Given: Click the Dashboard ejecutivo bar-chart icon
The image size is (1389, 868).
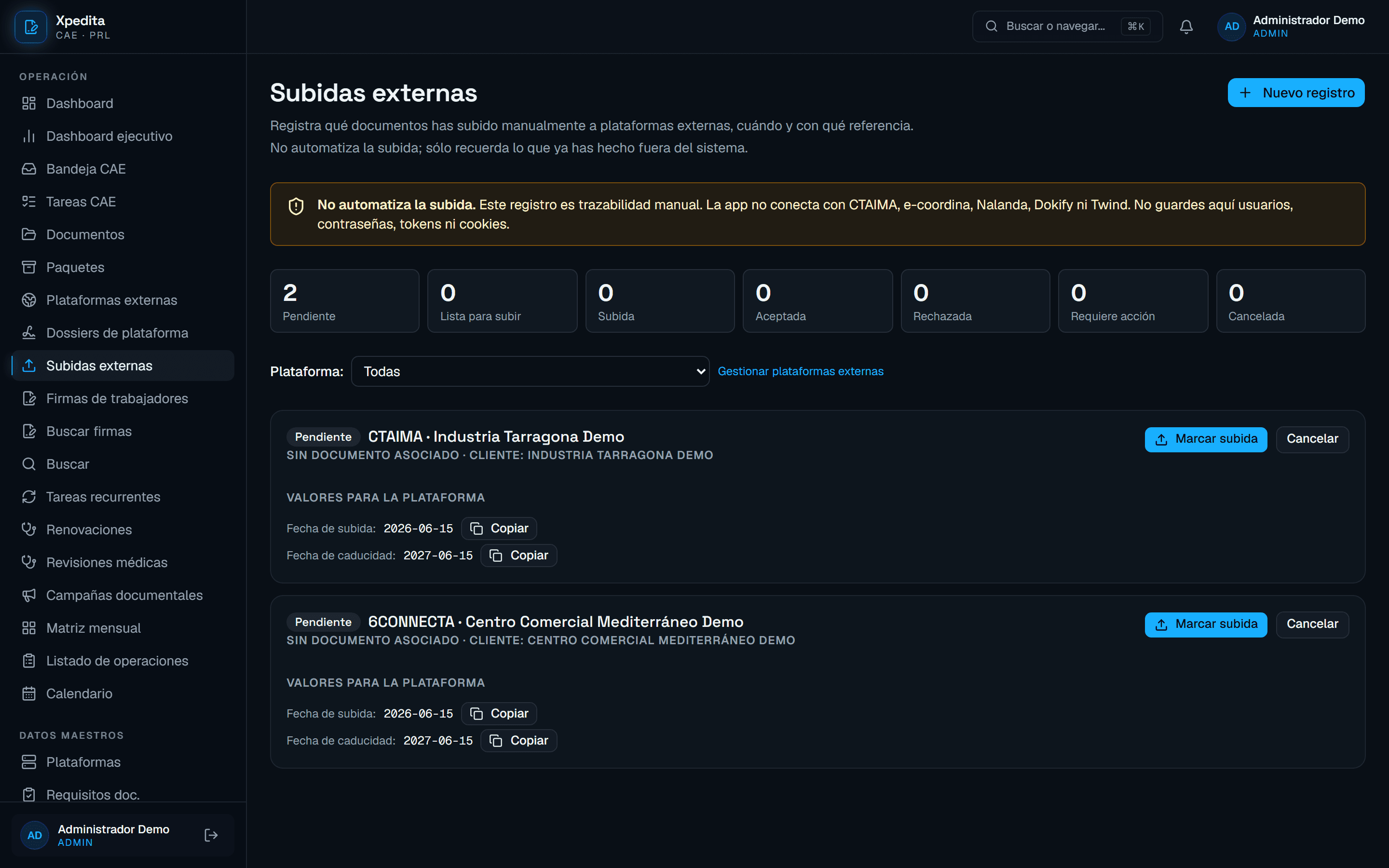Looking at the screenshot, I should click(29, 136).
